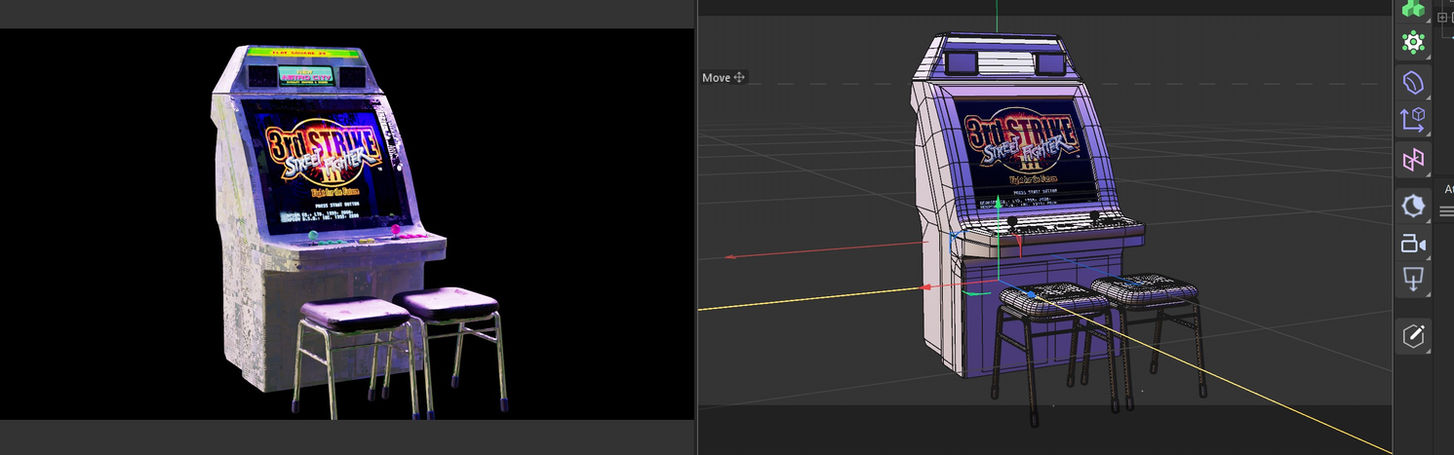This screenshot has width=1454, height=455.
Task: Choose the purple Bend deformer icon
Action: pyautogui.click(x=1412, y=82)
